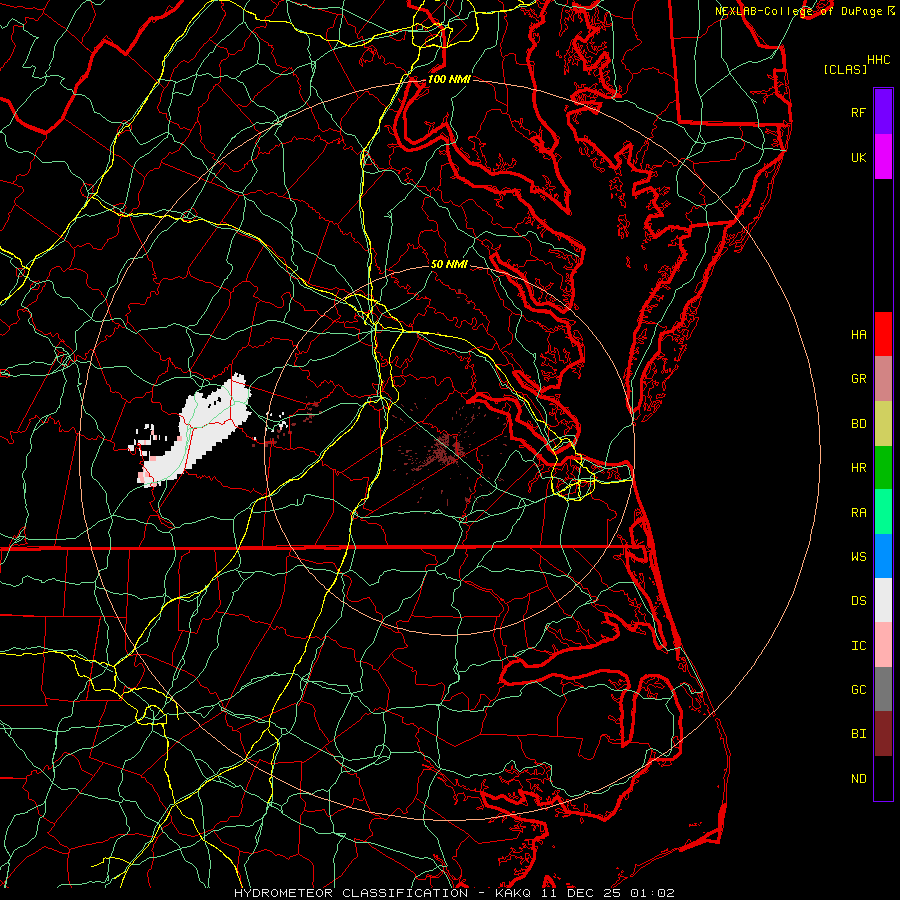
Task: Click the HR green legend swatch
Action: (x=883, y=468)
